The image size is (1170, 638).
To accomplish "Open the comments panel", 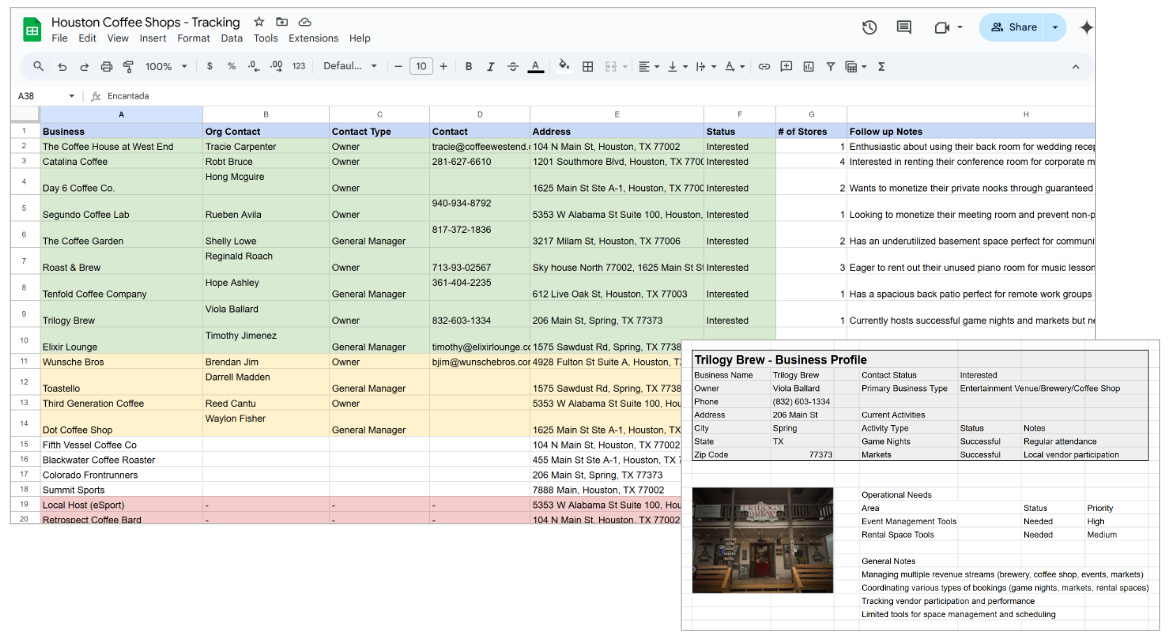I will (904, 28).
